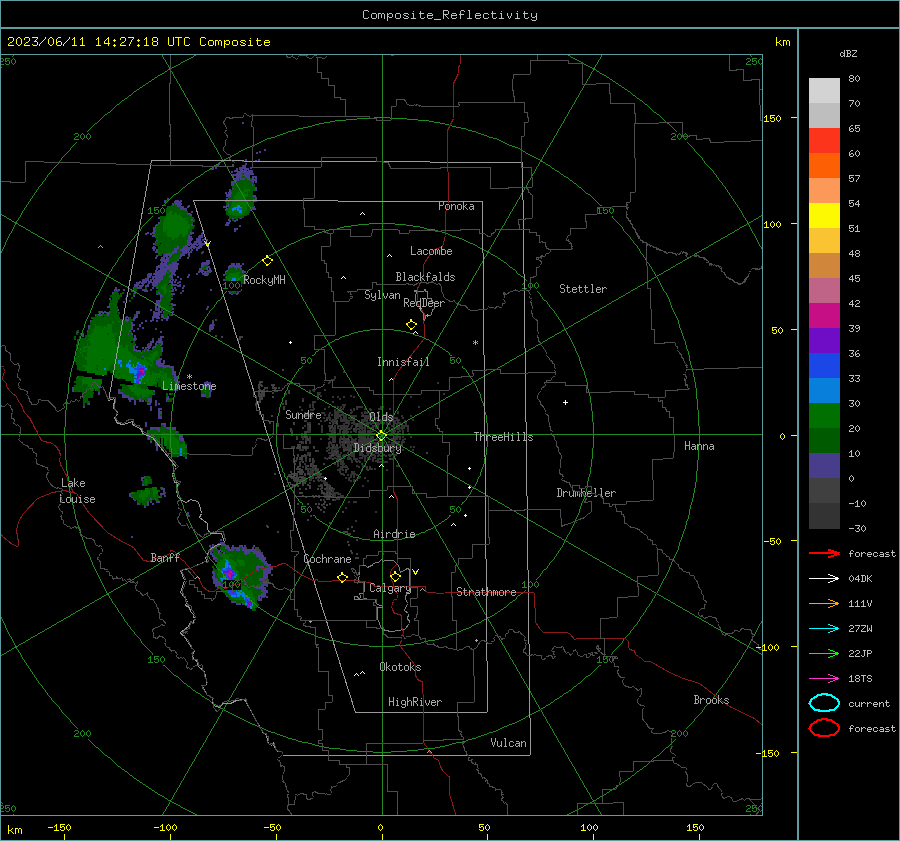900x841 pixels.
Task: Click the storm cell core west of Limestone
Action: 139,372
